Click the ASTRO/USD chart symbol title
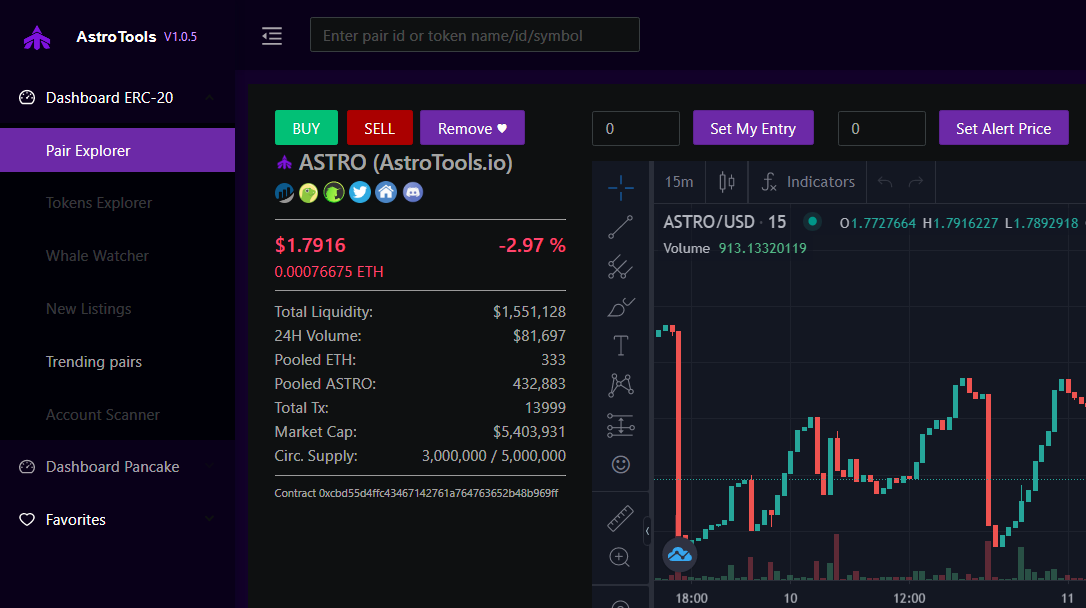 [x=709, y=222]
